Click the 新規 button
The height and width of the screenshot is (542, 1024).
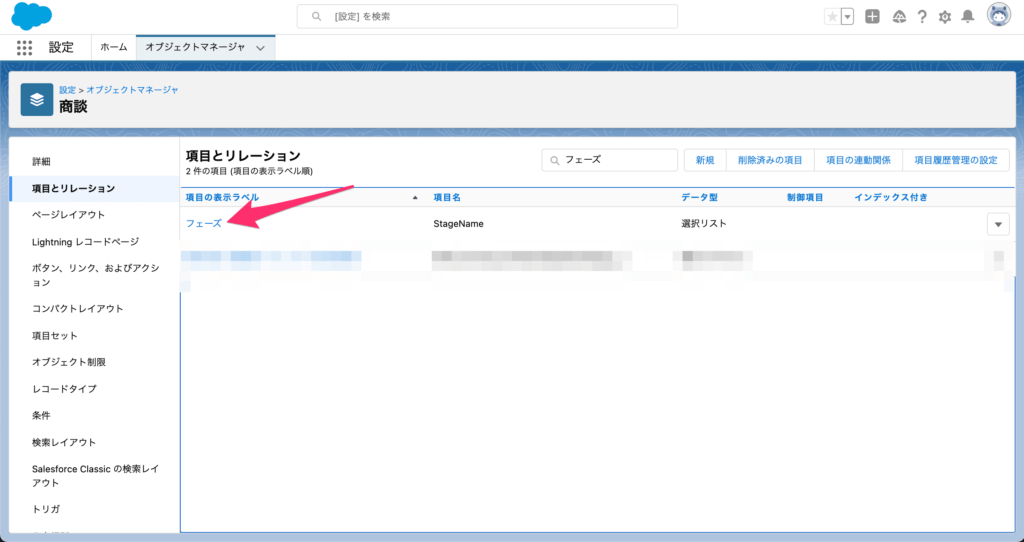pyautogui.click(x=705, y=160)
